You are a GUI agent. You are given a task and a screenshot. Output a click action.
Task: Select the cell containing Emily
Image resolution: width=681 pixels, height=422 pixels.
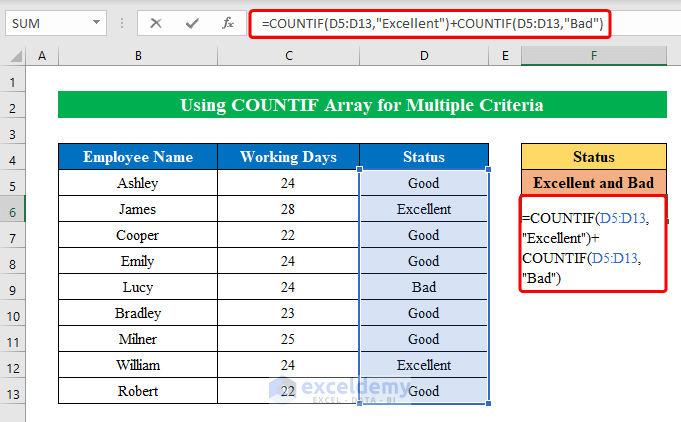click(x=138, y=261)
